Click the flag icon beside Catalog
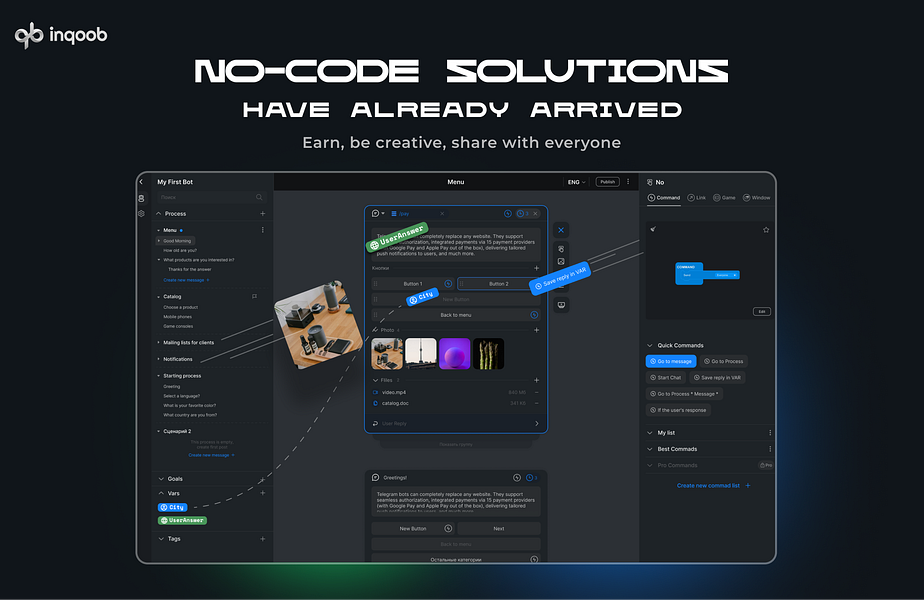The width and height of the screenshot is (924, 600). coord(255,296)
